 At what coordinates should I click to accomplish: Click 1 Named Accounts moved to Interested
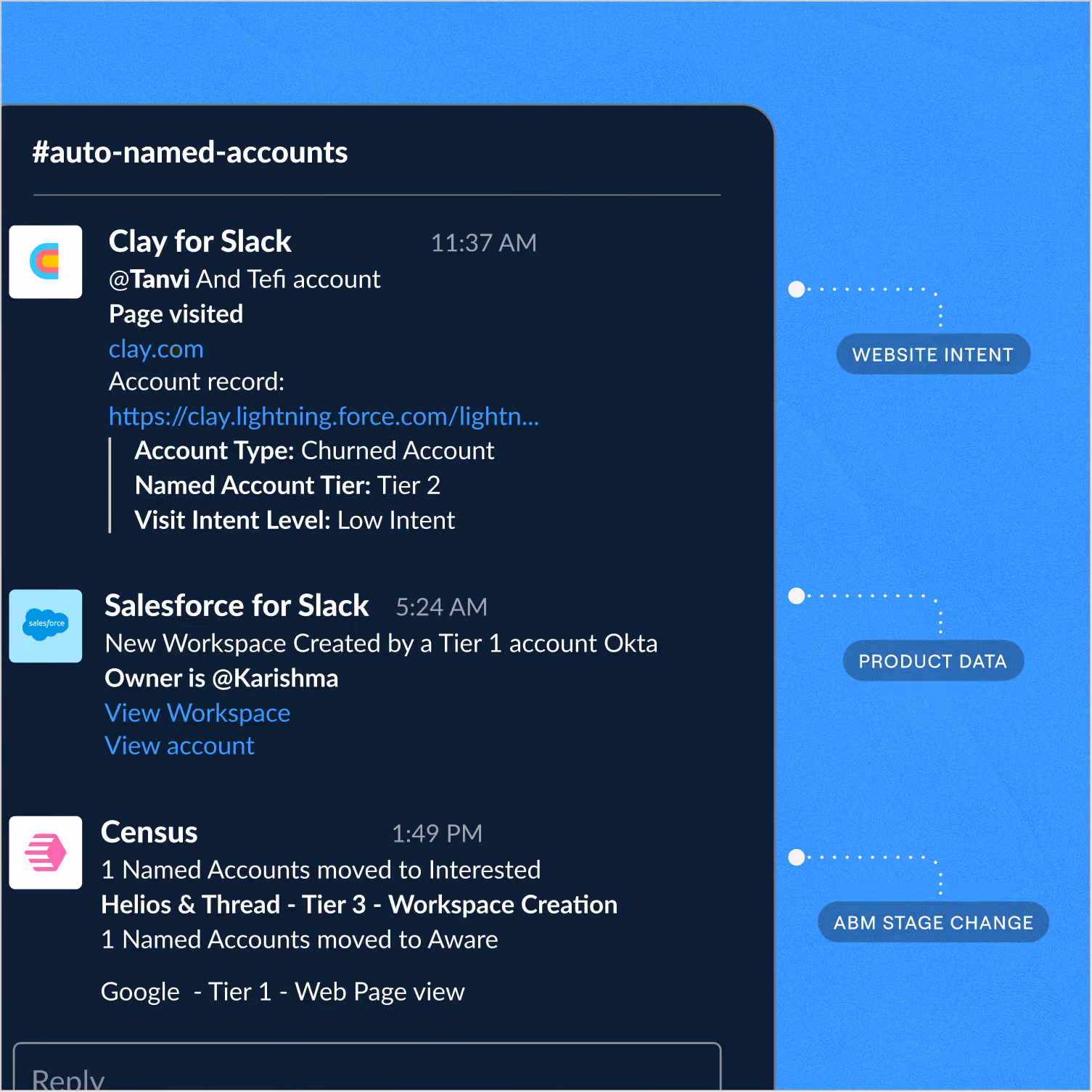coord(321,870)
